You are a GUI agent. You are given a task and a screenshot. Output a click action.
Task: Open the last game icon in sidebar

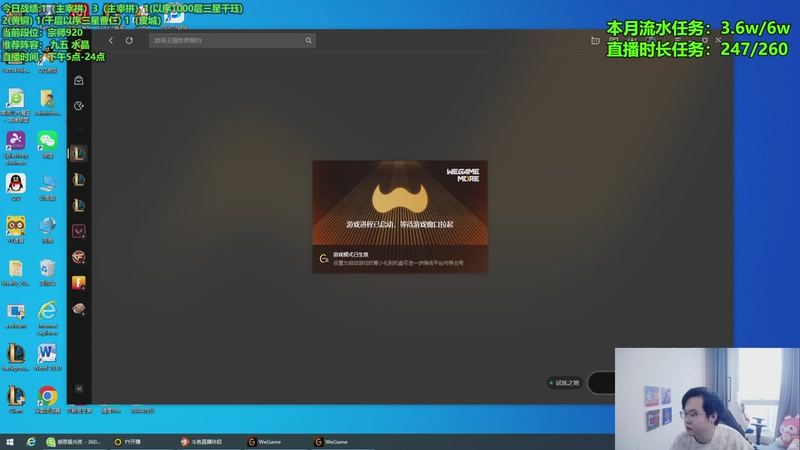point(79,308)
